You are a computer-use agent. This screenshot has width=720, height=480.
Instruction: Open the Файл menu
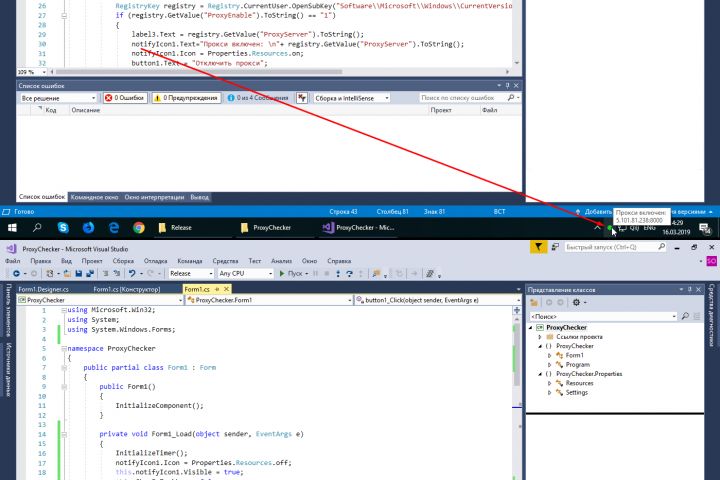click(13, 261)
